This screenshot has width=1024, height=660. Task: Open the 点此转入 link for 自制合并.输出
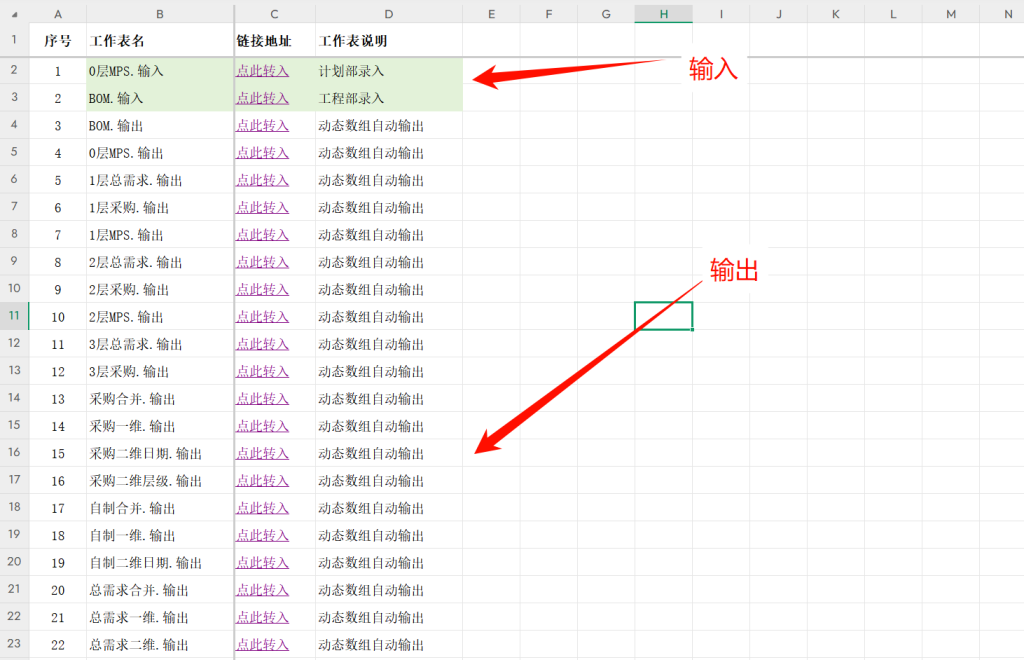pos(262,509)
